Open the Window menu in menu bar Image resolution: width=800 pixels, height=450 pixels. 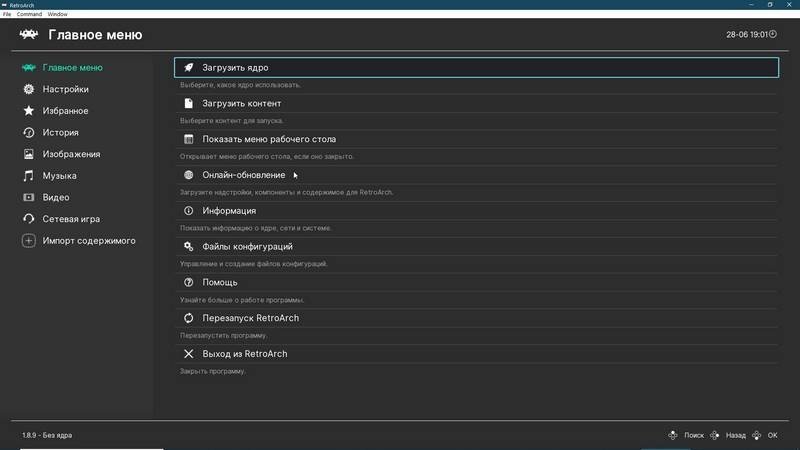pyautogui.click(x=58, y=14)
